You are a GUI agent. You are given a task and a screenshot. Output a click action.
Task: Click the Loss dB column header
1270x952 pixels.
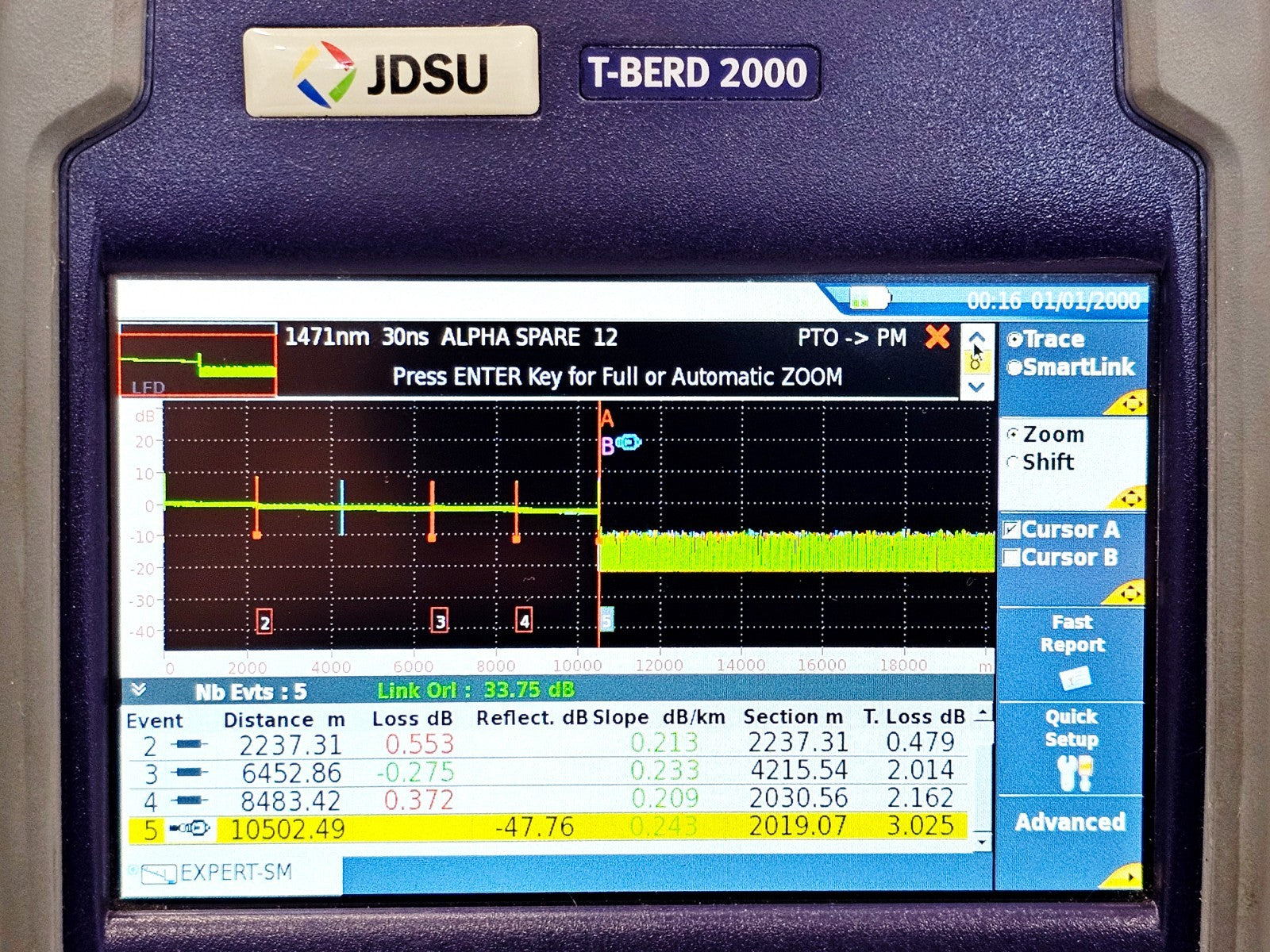412,719
